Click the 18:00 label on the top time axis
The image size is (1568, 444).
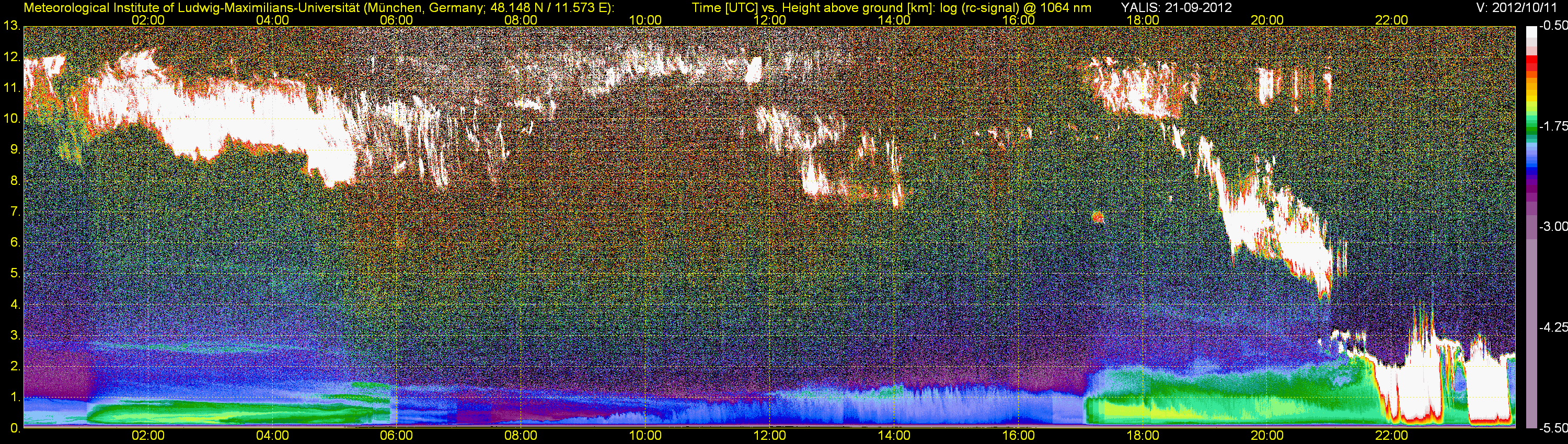point(1143,20)
